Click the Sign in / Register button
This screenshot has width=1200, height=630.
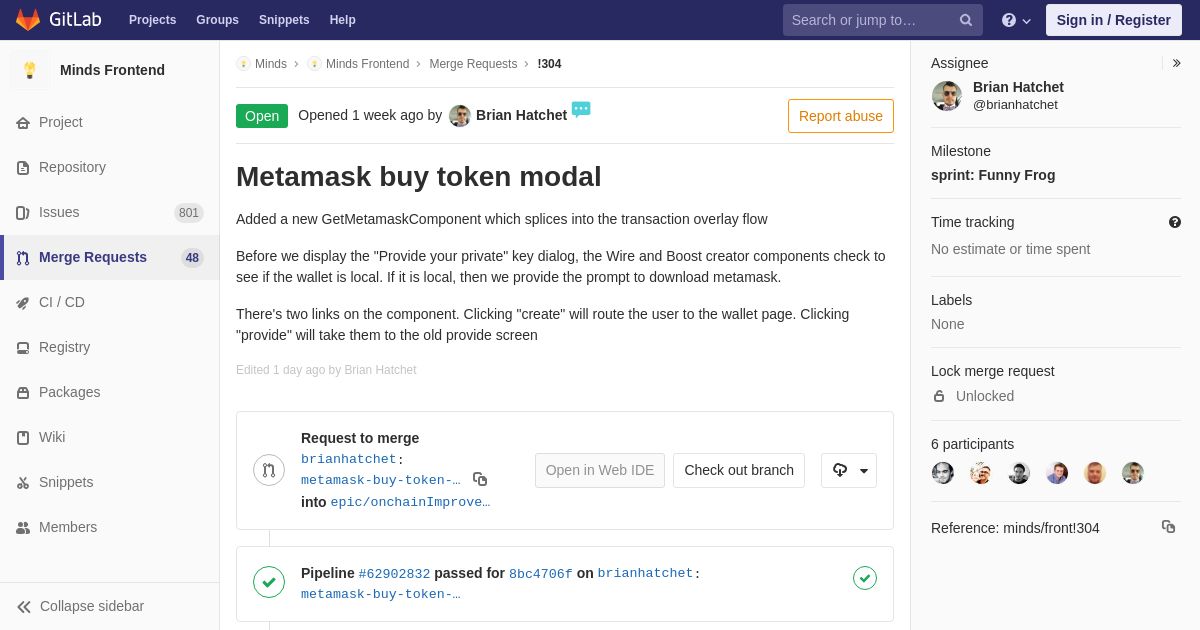1114,20
